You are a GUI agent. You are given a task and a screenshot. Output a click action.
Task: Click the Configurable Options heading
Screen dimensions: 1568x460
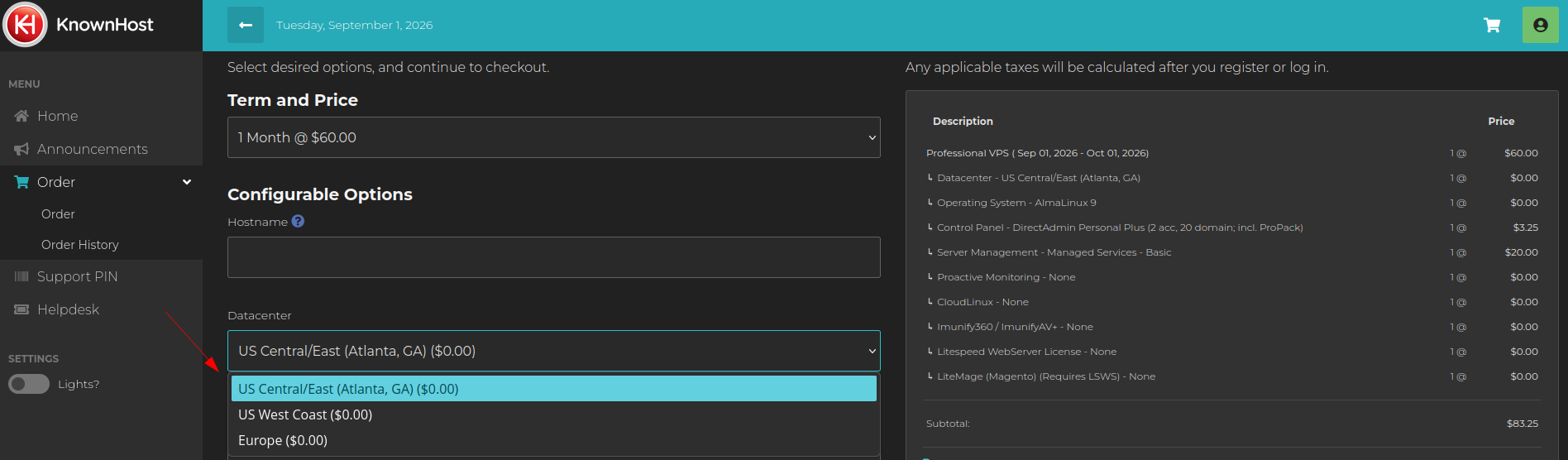click(x=320, y=194)
